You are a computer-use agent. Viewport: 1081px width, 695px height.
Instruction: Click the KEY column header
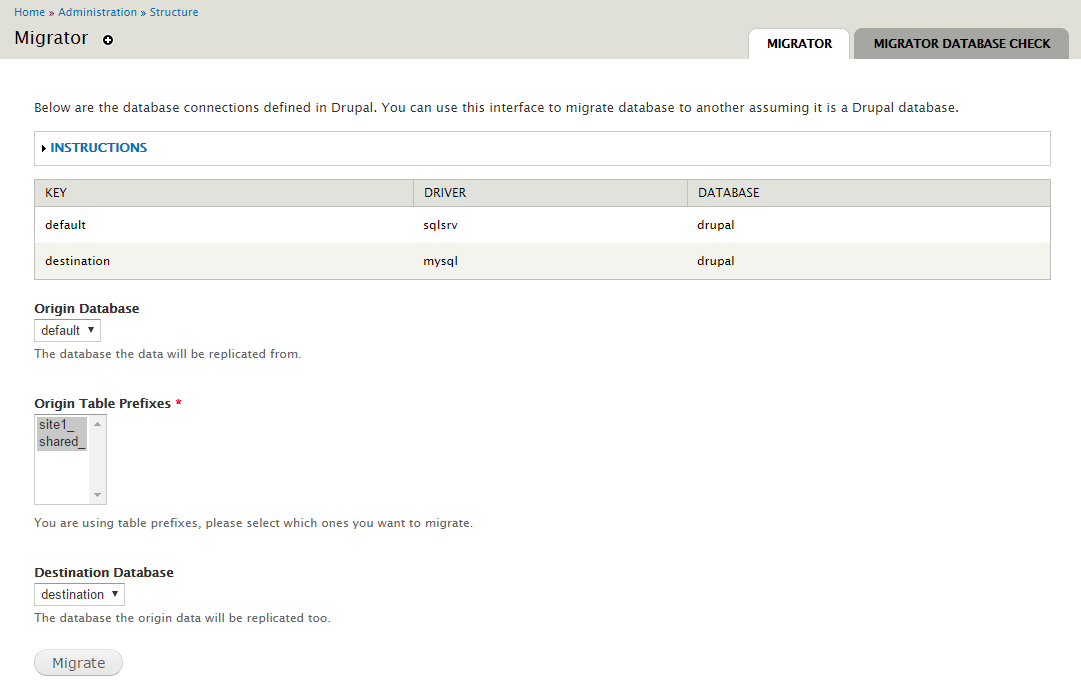[224, 193]
